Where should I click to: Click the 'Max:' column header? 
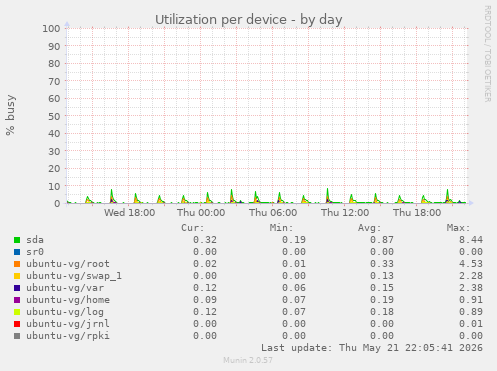[x=458, y=228]
